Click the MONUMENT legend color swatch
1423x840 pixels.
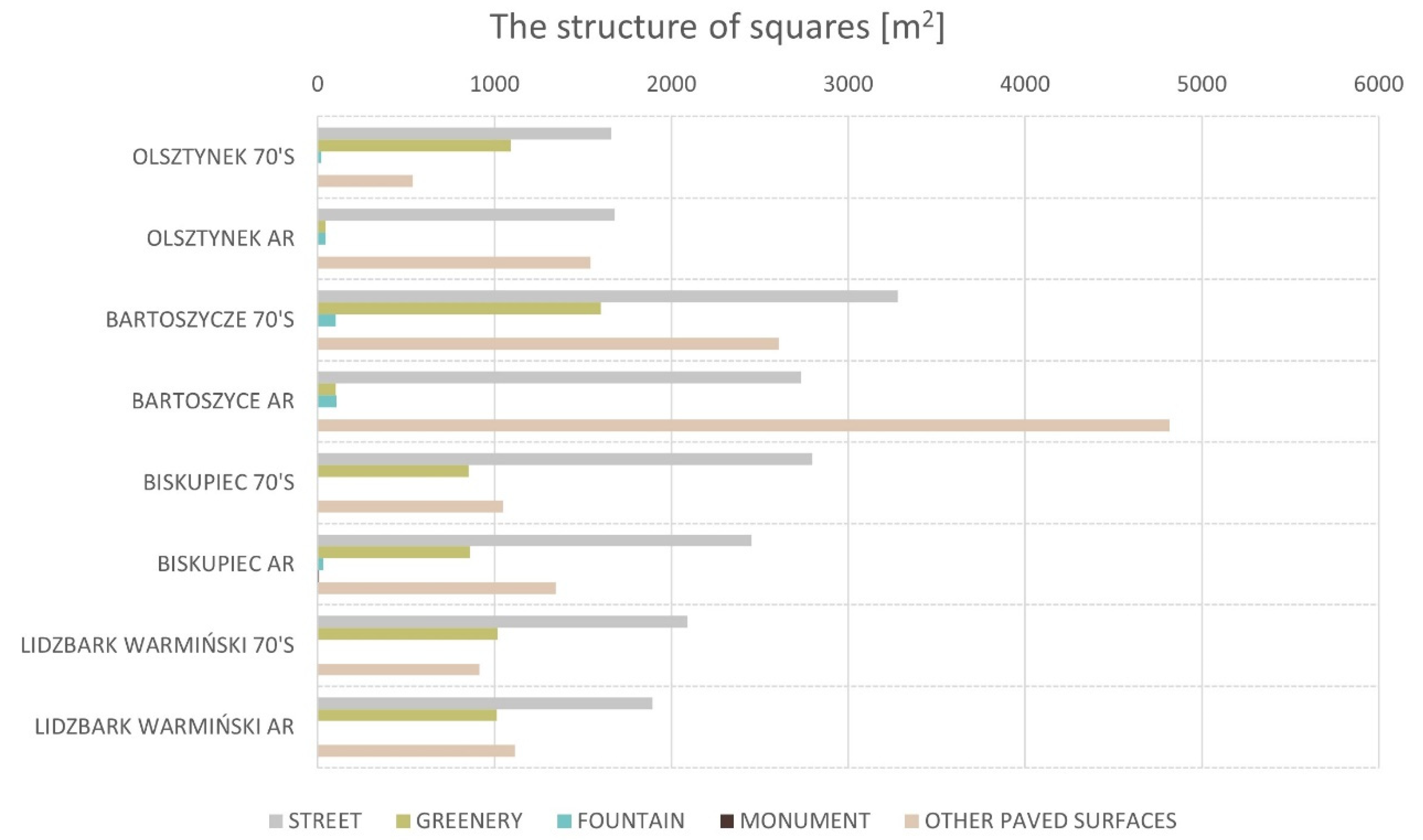727,821
